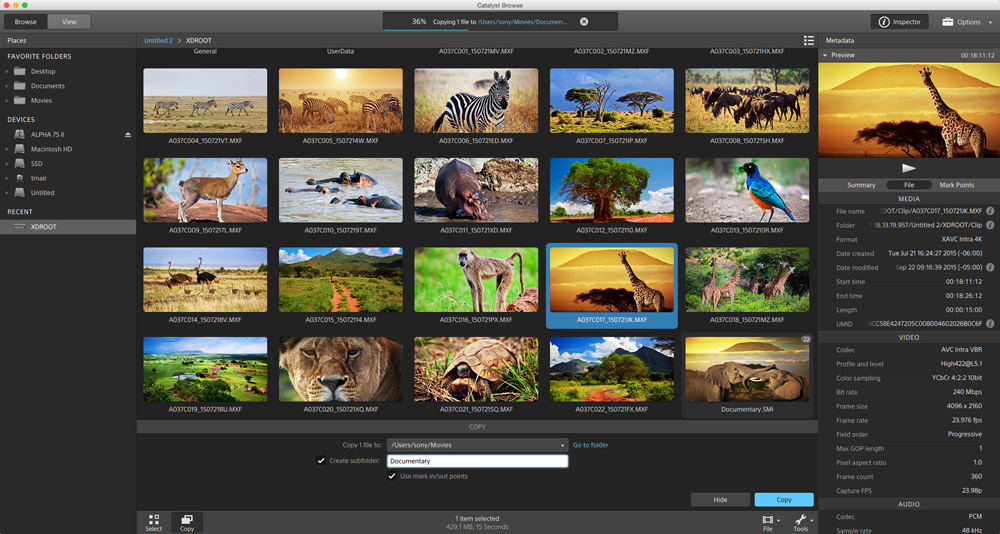
Task: Eject the ALPHA 7S II device
Action: (128, 135)
